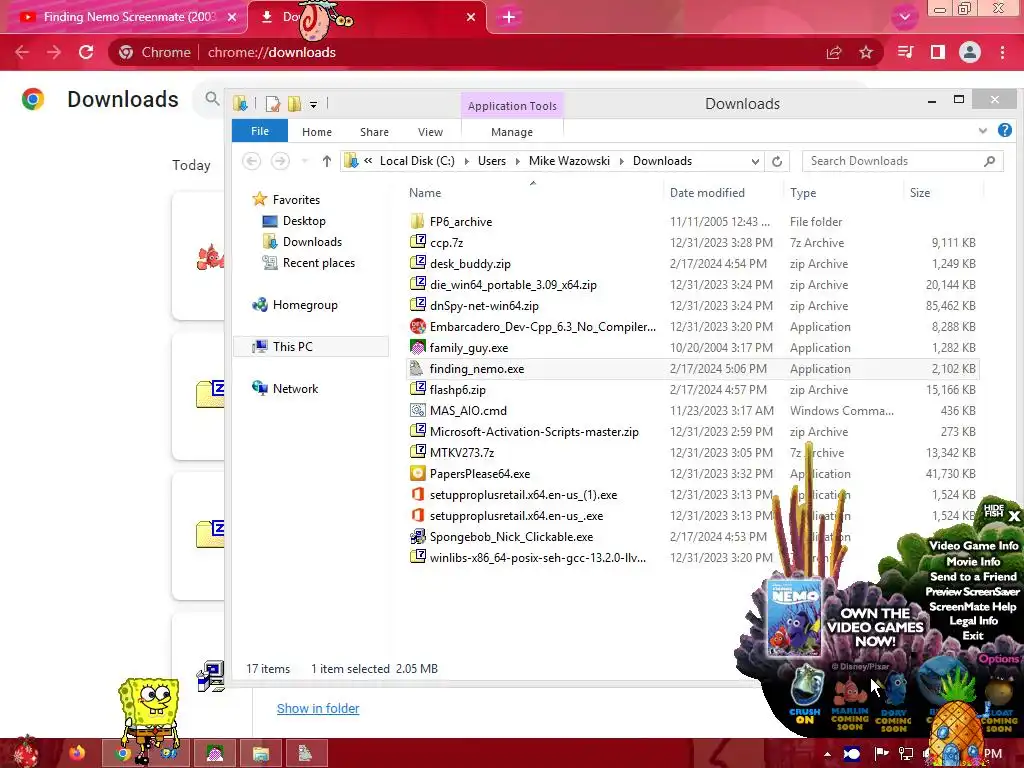
Task: Open File Explorer from the taskbar
Action: click(x=261, y=753)
